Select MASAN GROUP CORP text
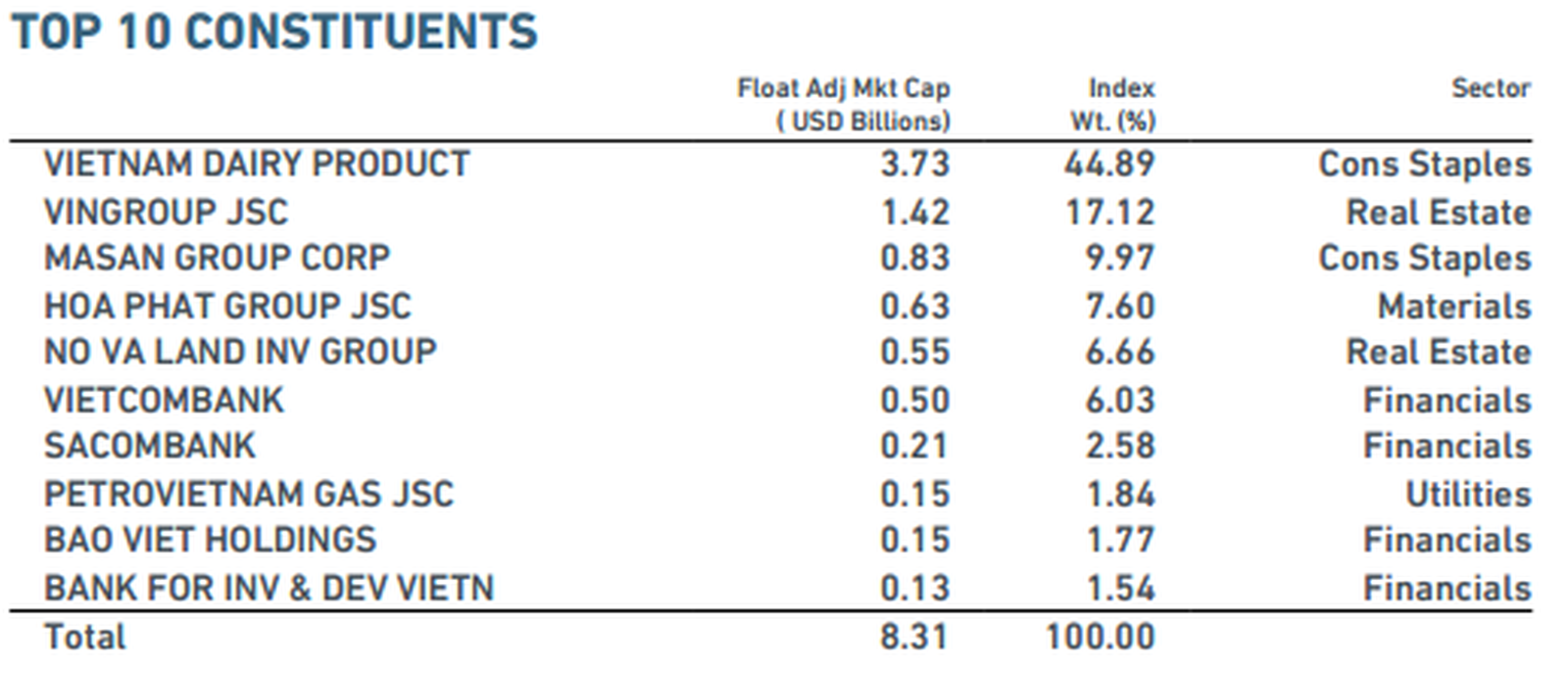 [x=217, y=258]
